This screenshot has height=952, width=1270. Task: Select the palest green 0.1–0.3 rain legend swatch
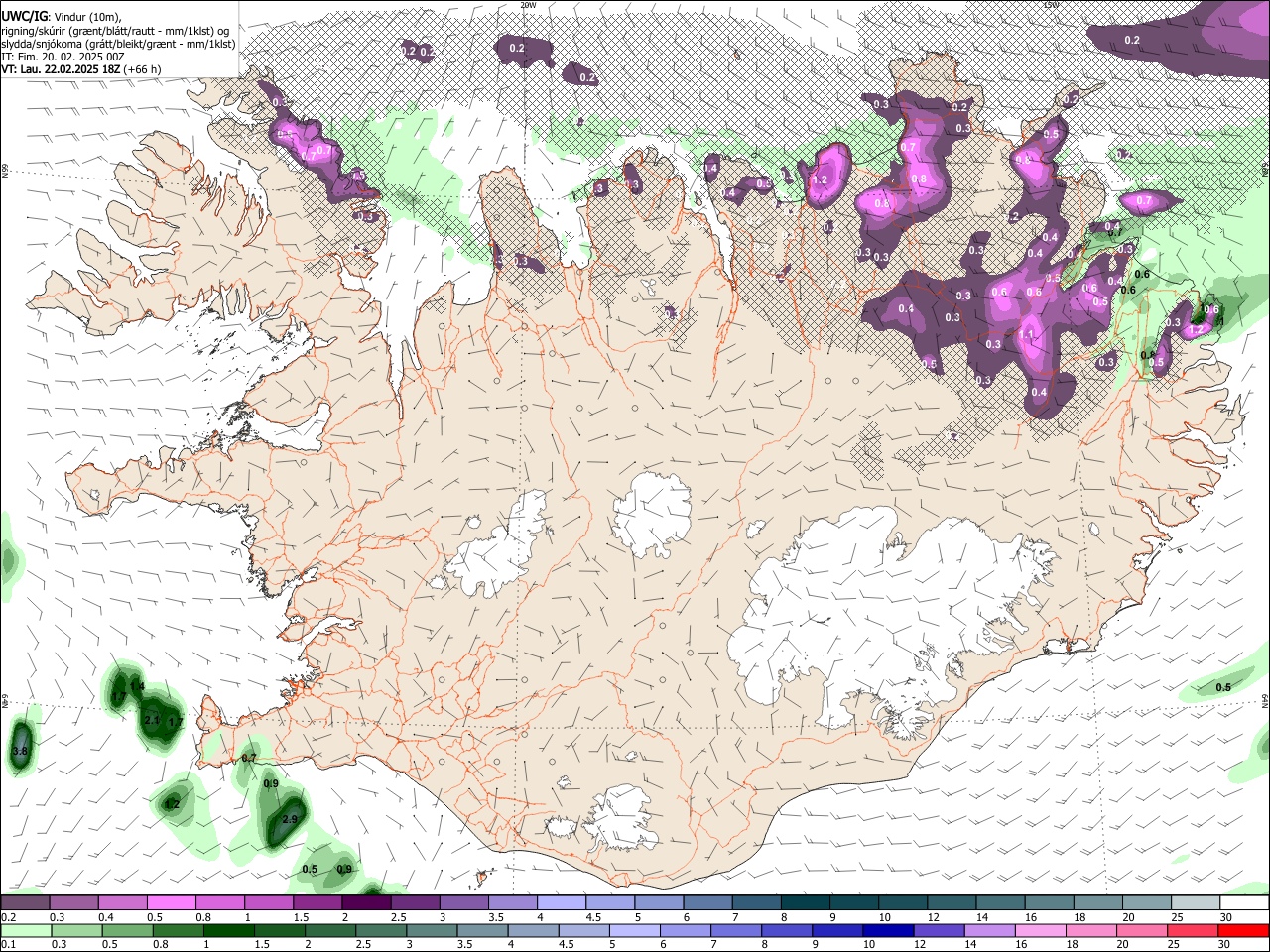(25, 930)
